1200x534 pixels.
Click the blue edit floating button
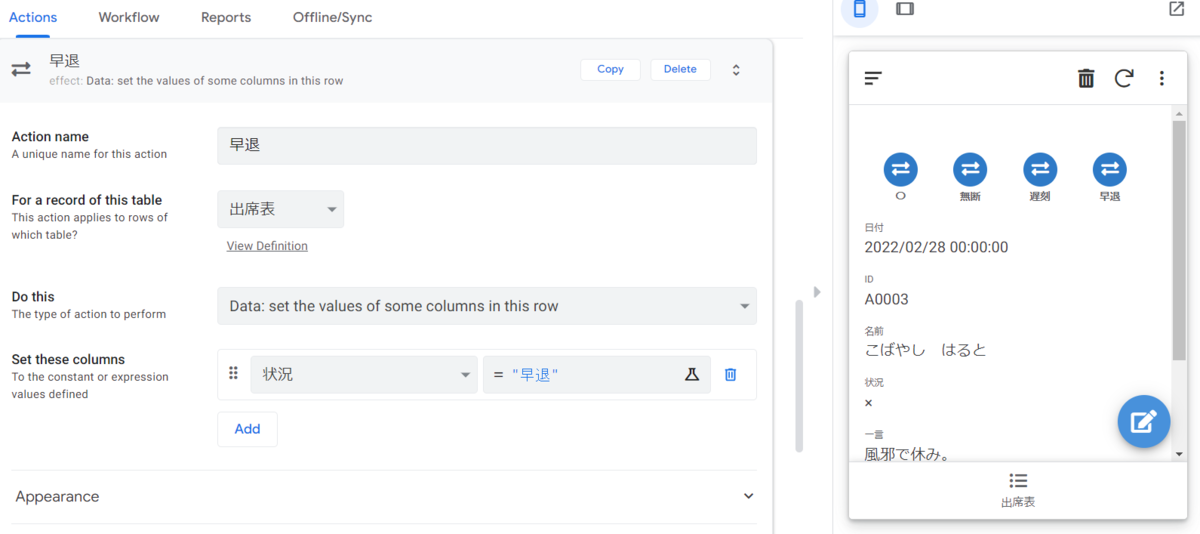1143,421
